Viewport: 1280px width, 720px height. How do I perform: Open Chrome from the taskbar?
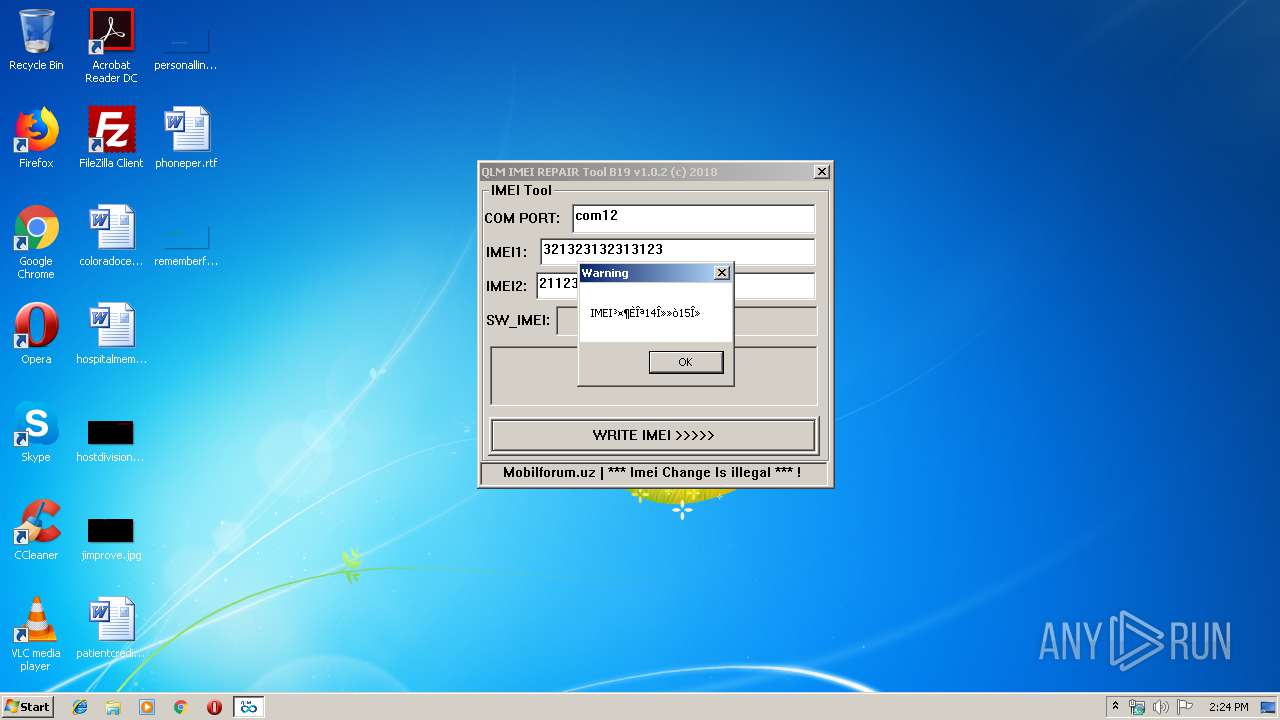pyautogui.click(x=181, y=707)
